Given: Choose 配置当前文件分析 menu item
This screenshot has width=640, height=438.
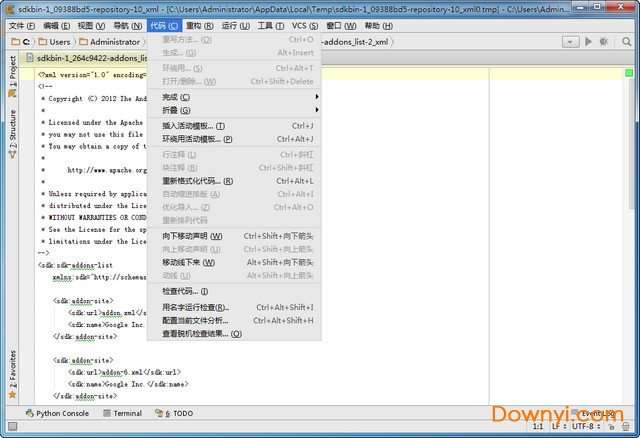Looking at the screenshot, I should pos(234,320).
